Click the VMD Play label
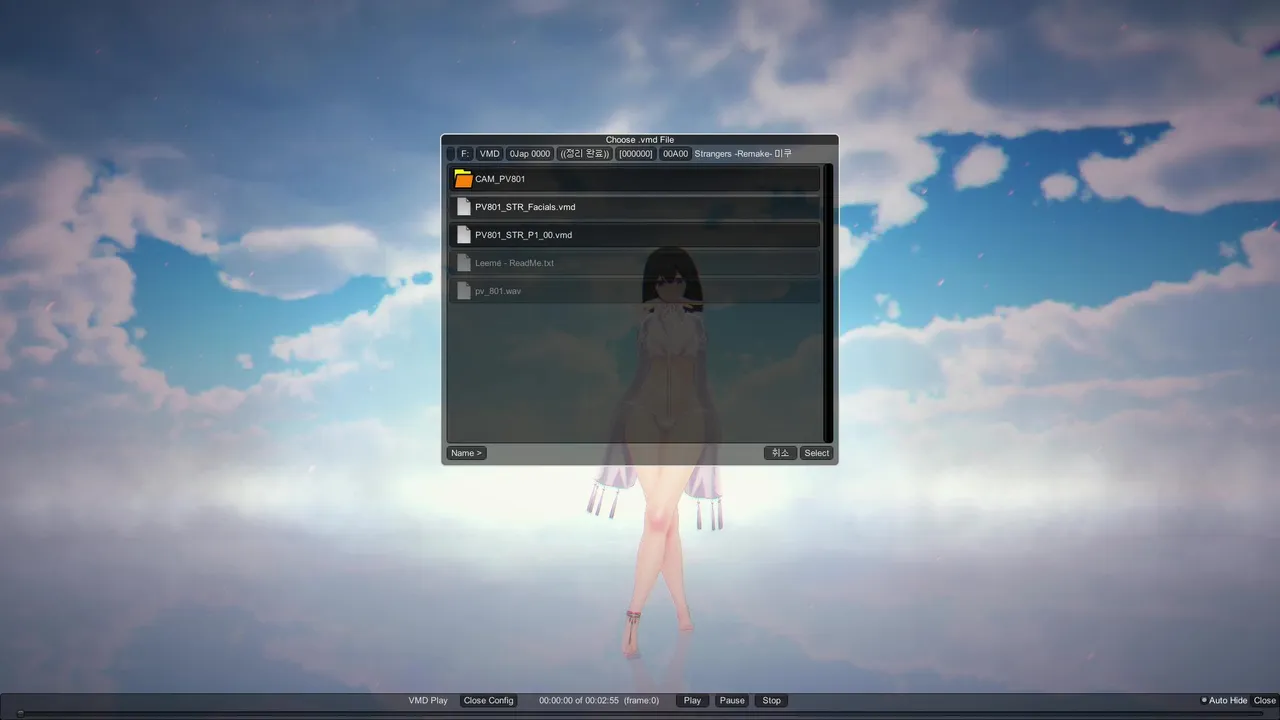 [x=428, y=701]
